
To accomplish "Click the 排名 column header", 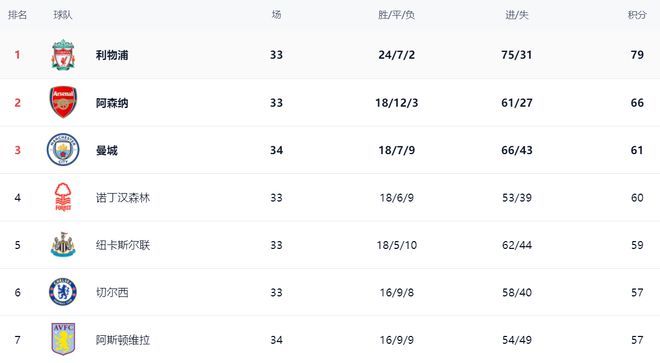I will click(x=17, y=15).
